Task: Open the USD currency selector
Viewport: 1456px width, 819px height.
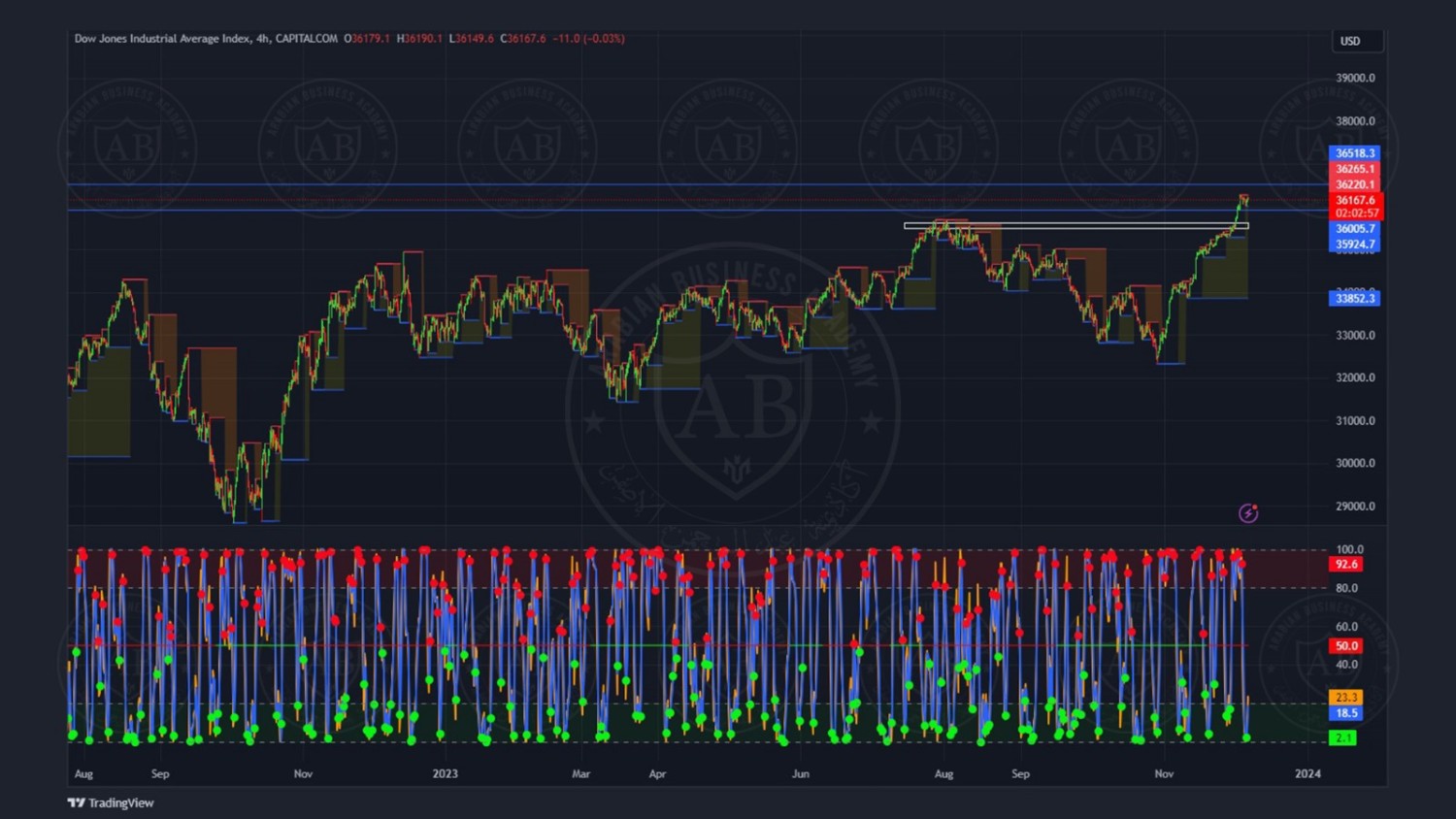Action: [1358, 41]
